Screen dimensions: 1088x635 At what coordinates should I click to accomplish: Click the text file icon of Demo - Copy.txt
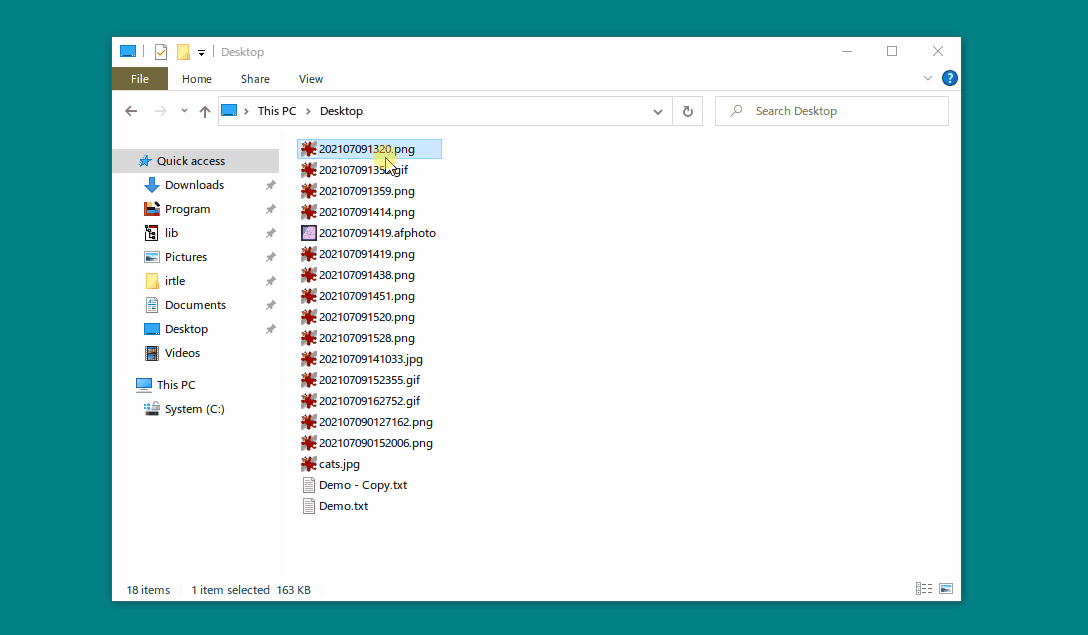(309, 485)
